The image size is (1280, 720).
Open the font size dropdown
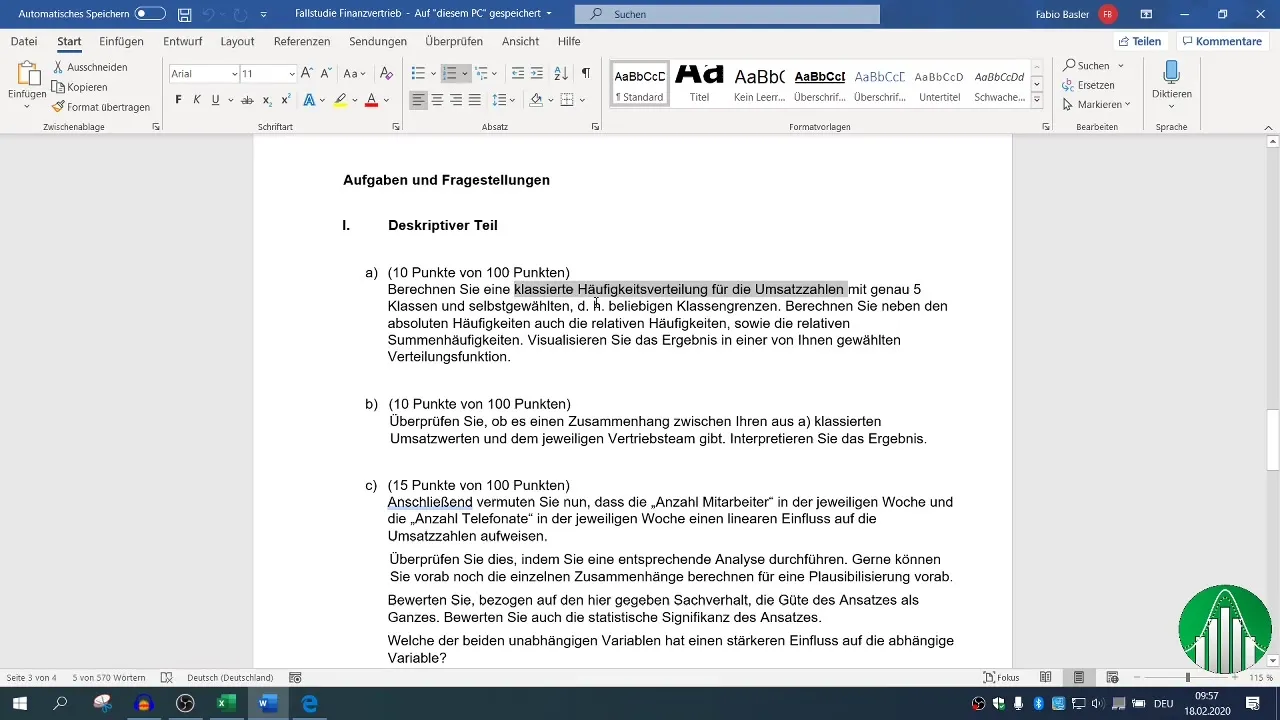[x=292, y=74]
